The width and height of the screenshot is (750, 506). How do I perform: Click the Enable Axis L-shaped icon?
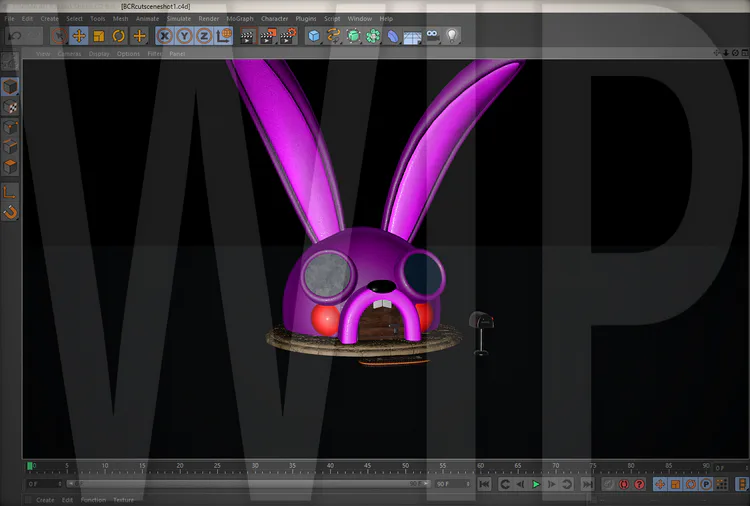click(x=10, y=192)
